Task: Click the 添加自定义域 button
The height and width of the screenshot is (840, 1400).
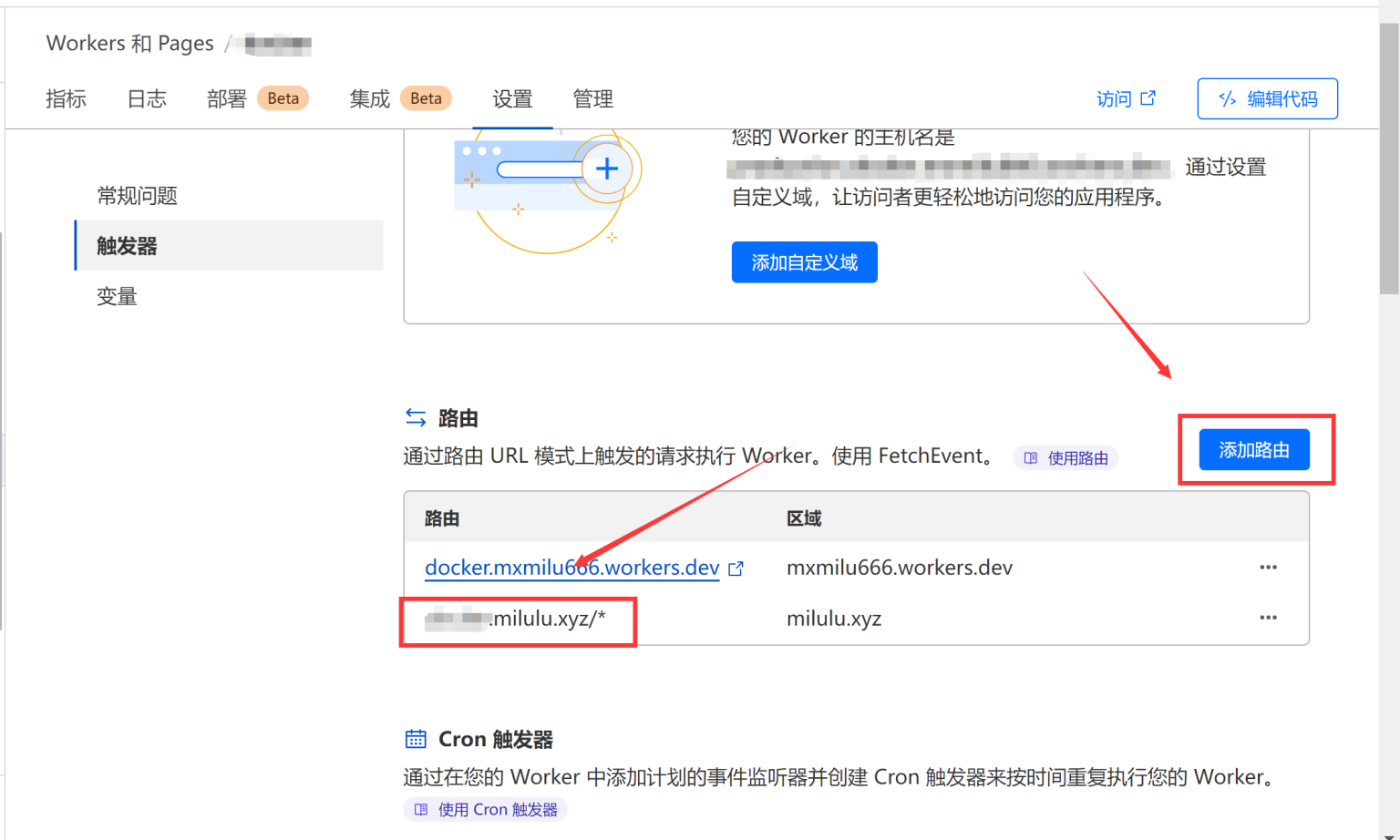Action: click(804, 262)
